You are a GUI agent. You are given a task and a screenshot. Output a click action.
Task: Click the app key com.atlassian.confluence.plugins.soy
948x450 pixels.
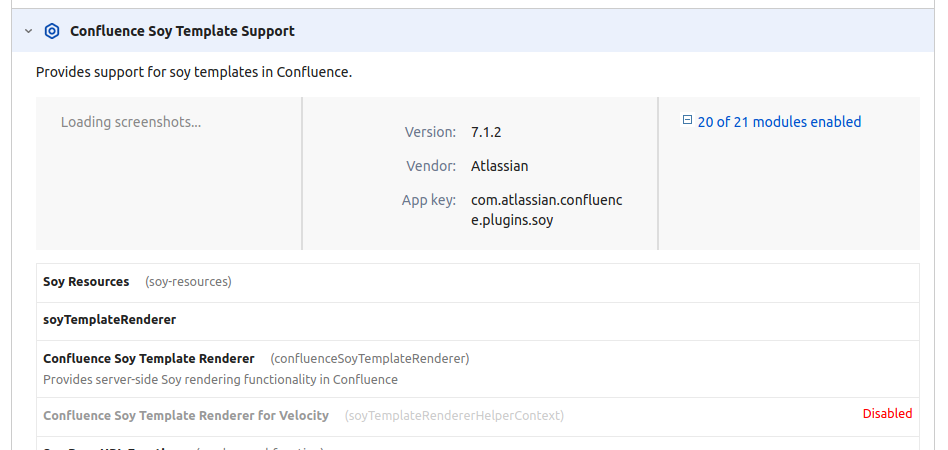547,210
